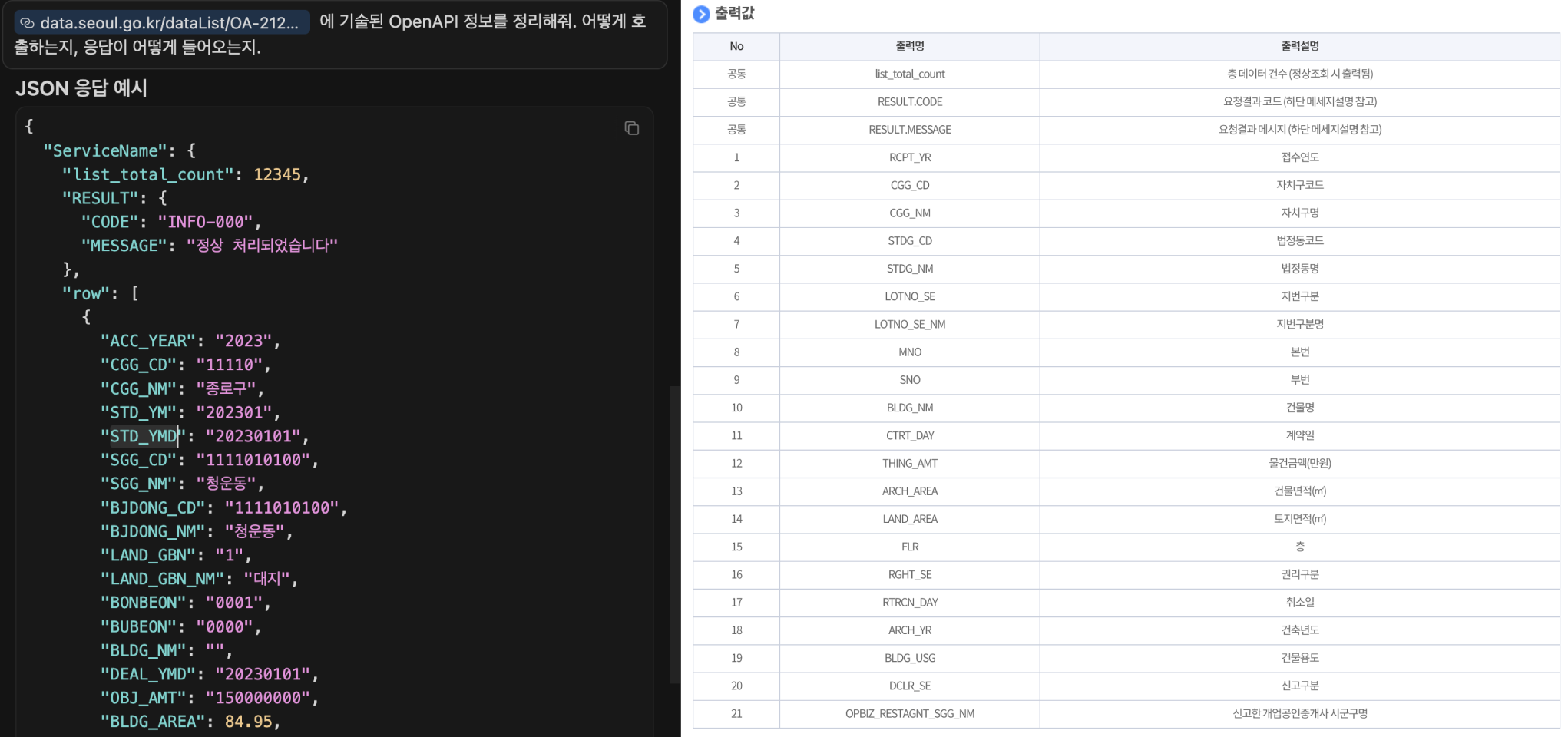Click the No column header
The image size is (1568, 737).
click(x=736, y=46)
